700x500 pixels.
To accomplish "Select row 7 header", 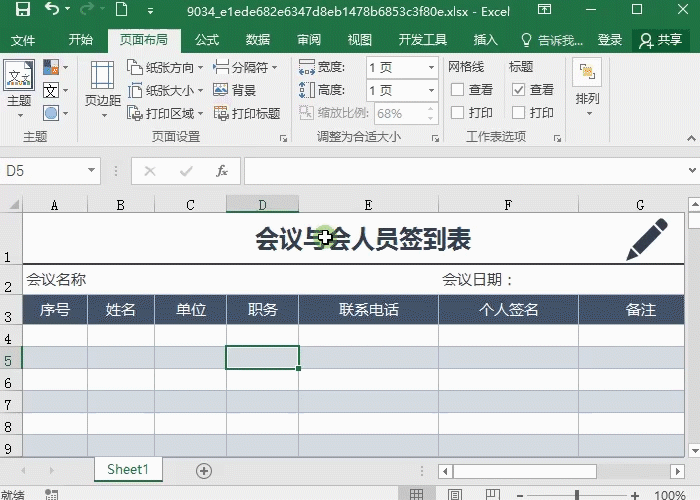I will (10, 404).
